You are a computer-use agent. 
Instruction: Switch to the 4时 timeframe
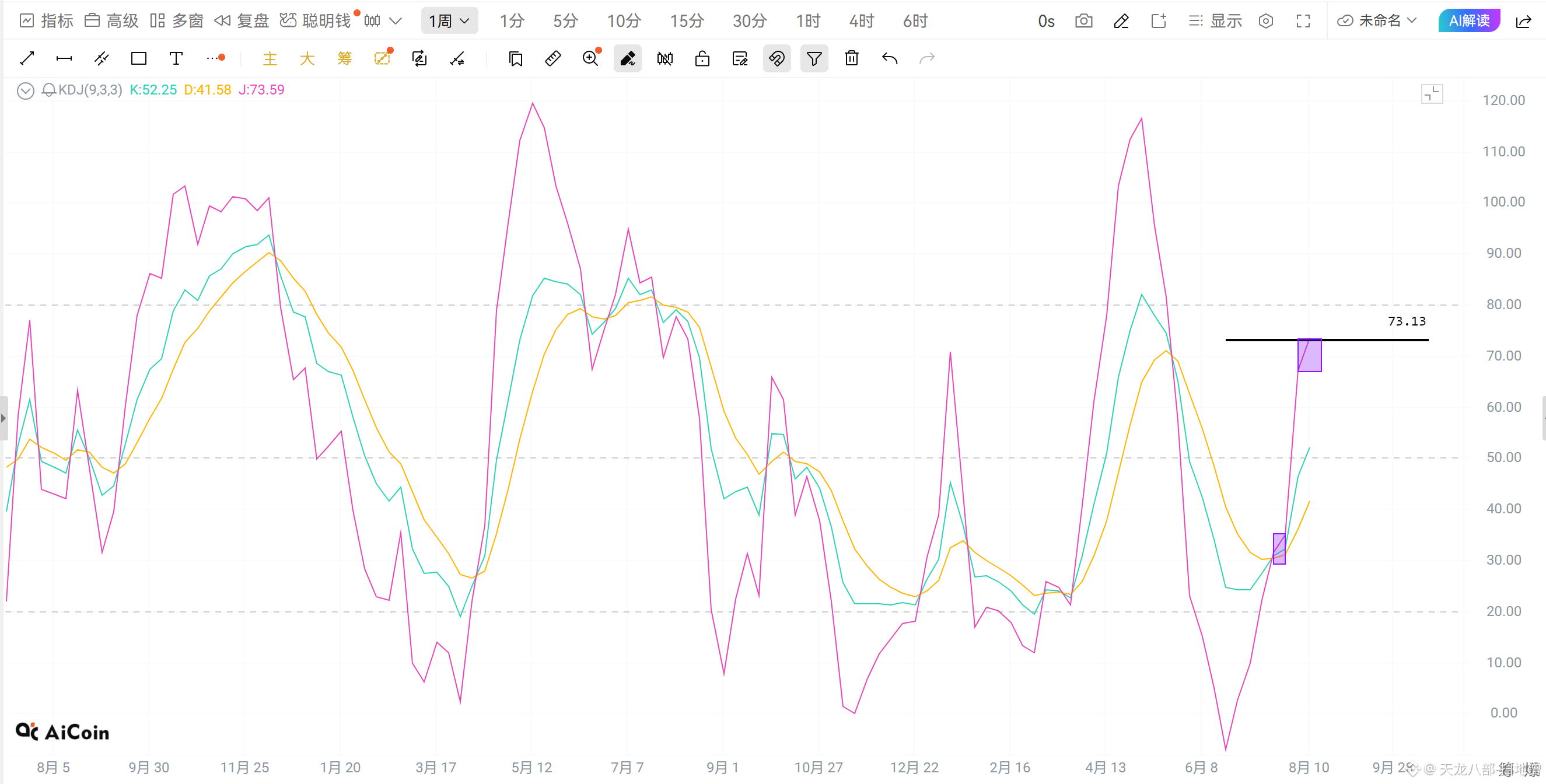coord(861,22)
